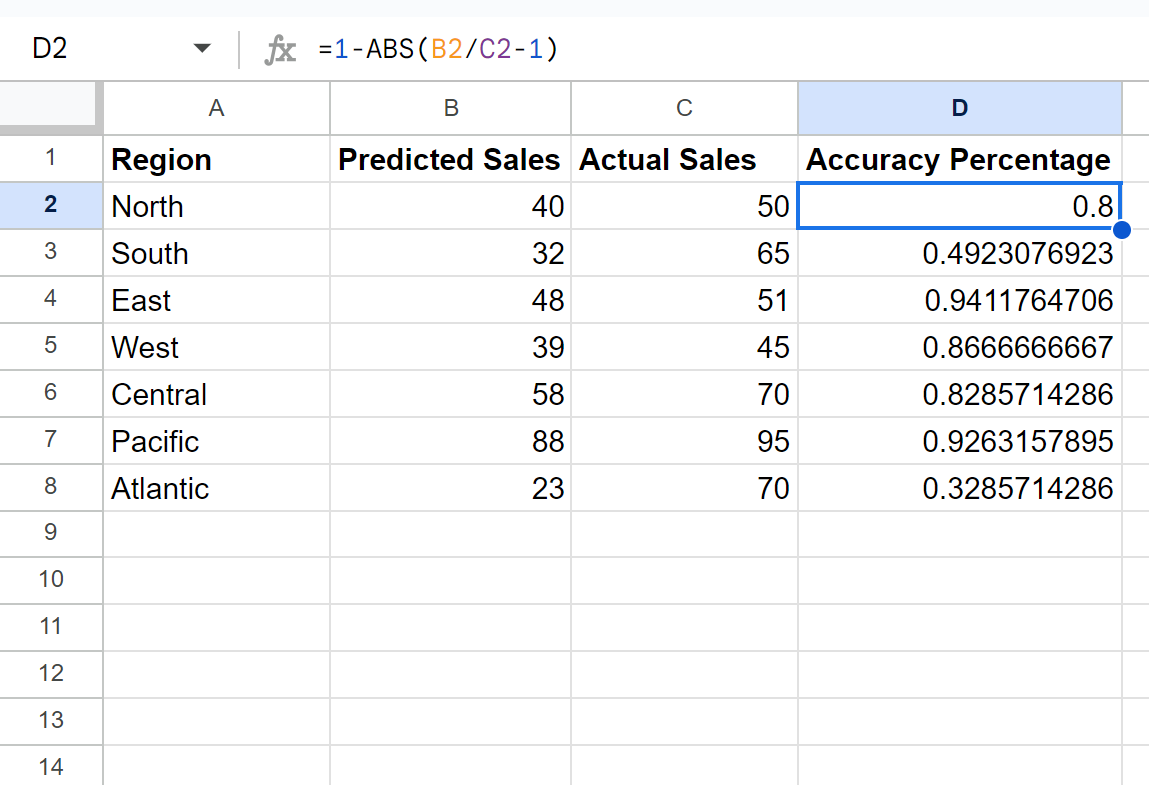Select row header 8

[51, 488]
